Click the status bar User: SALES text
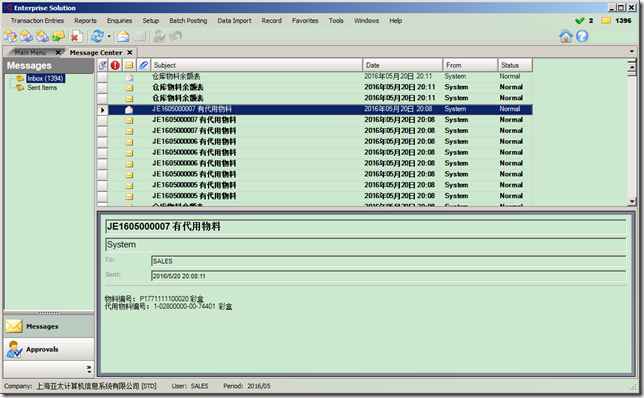644x398 pixels. pyautogui.click(x=190, y=386)
